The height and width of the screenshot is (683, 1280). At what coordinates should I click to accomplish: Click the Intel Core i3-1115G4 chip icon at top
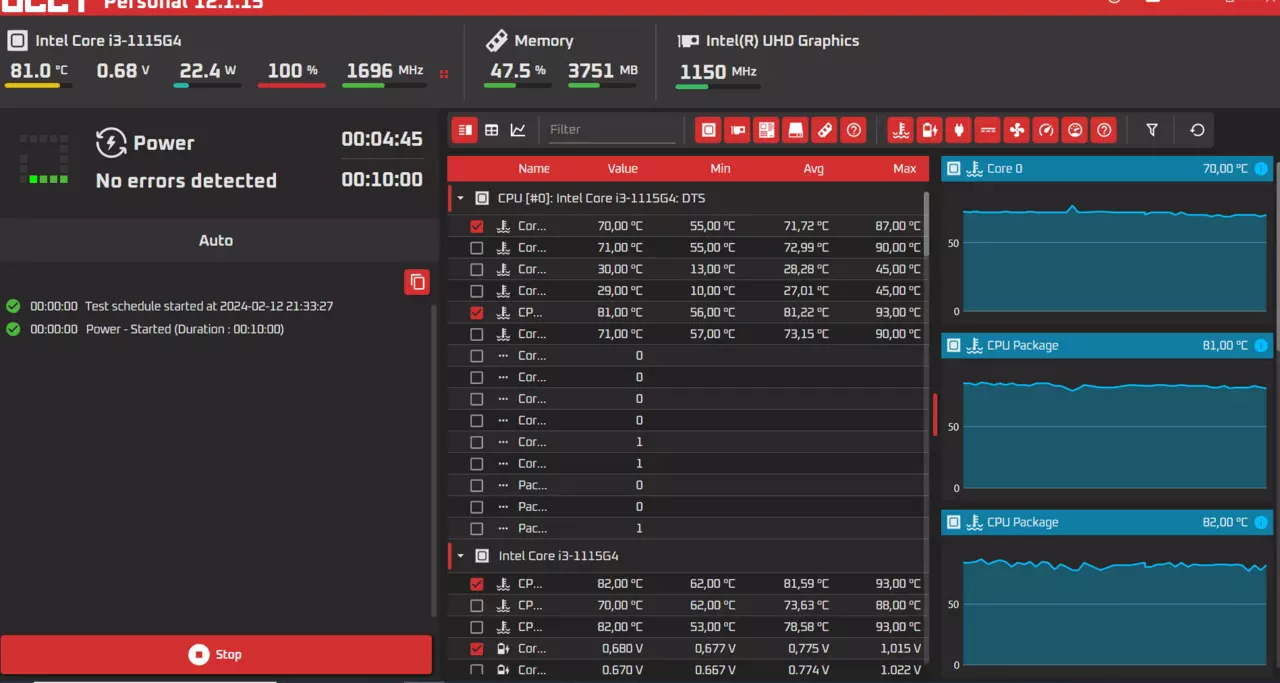[17, 41]
